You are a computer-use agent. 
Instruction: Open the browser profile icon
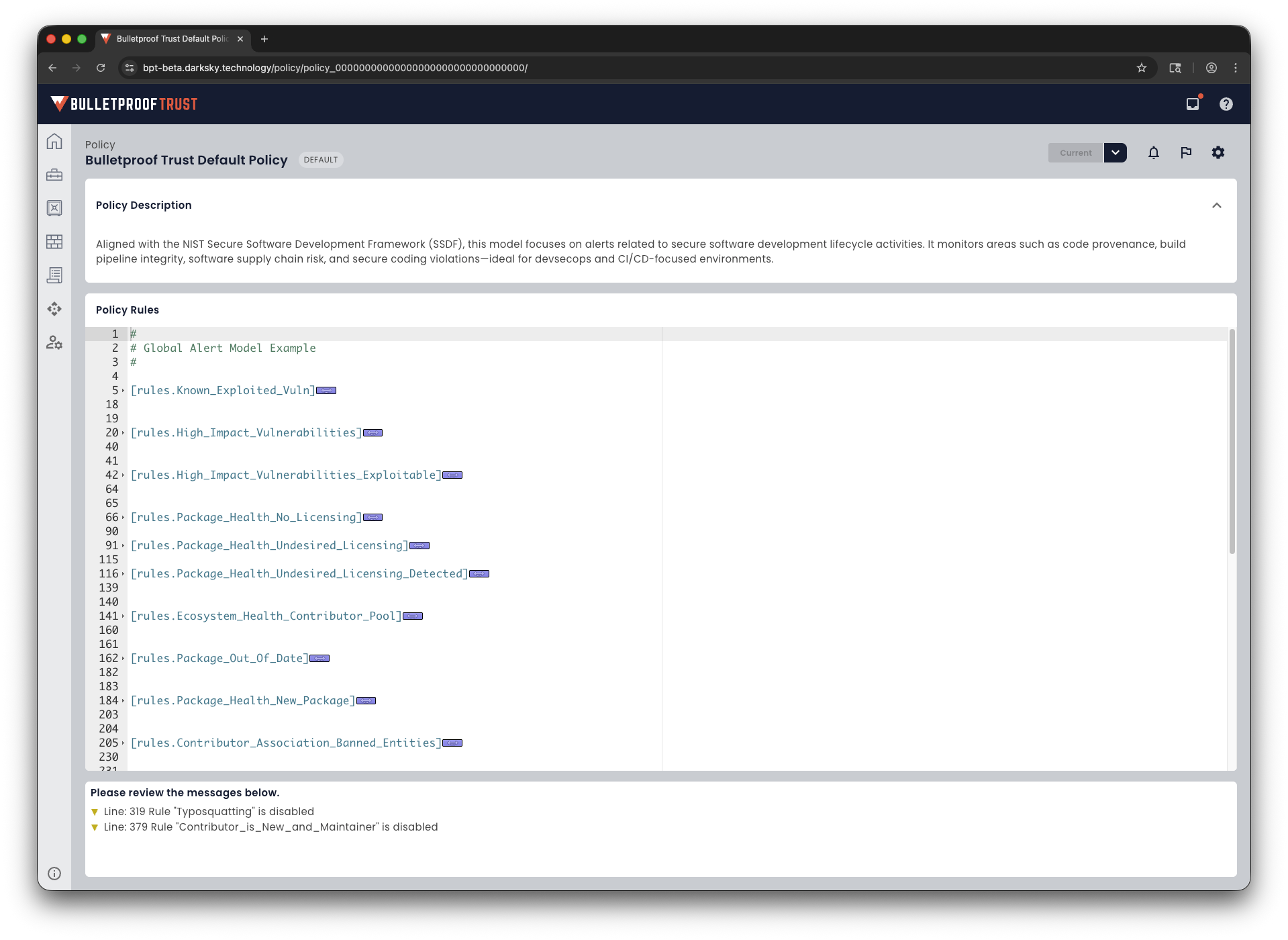[1211, 68]
